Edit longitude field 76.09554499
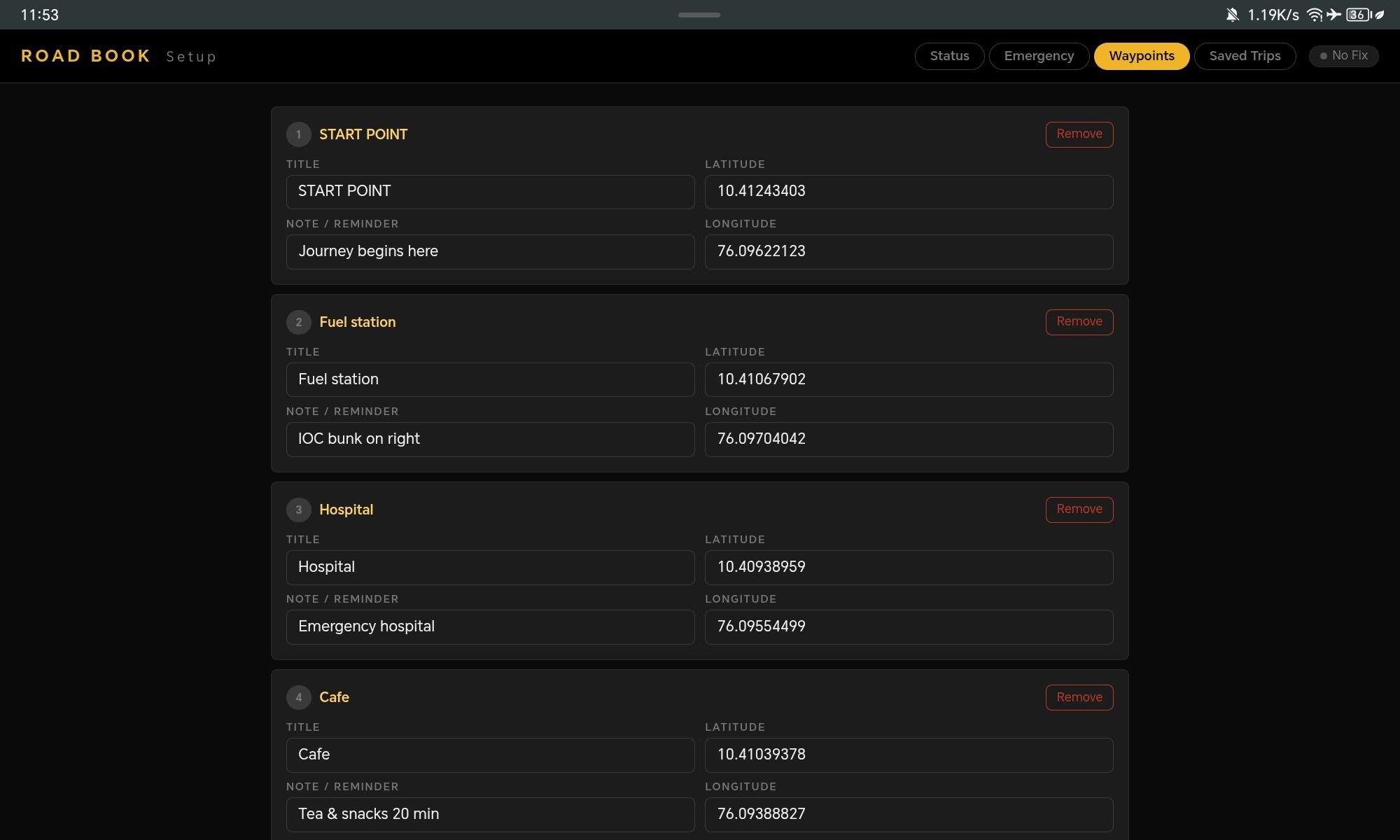 point(909,627)
